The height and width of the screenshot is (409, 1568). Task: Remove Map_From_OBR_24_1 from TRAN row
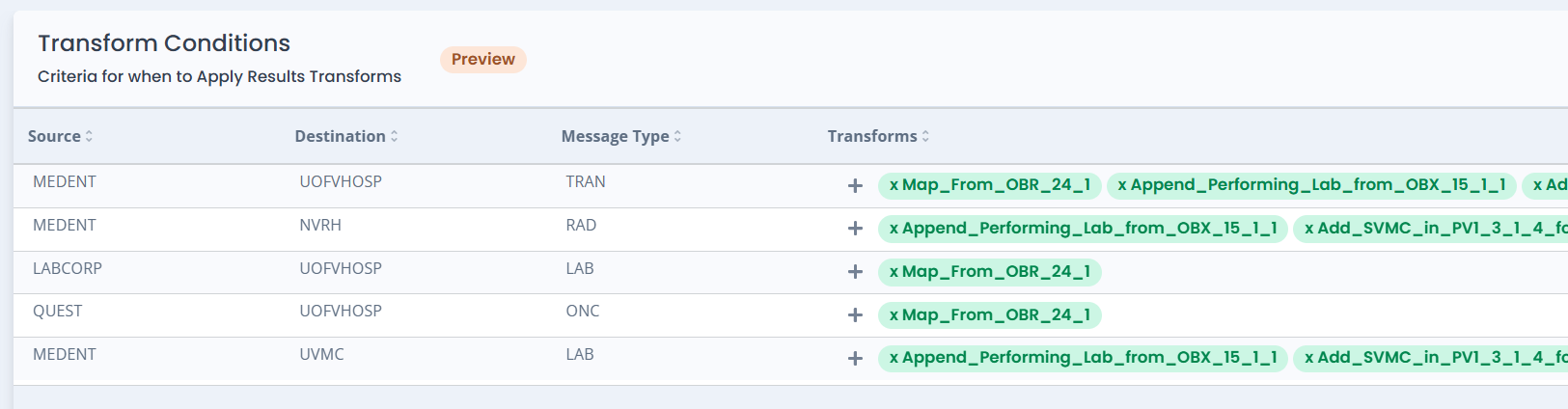pos(894,185)
